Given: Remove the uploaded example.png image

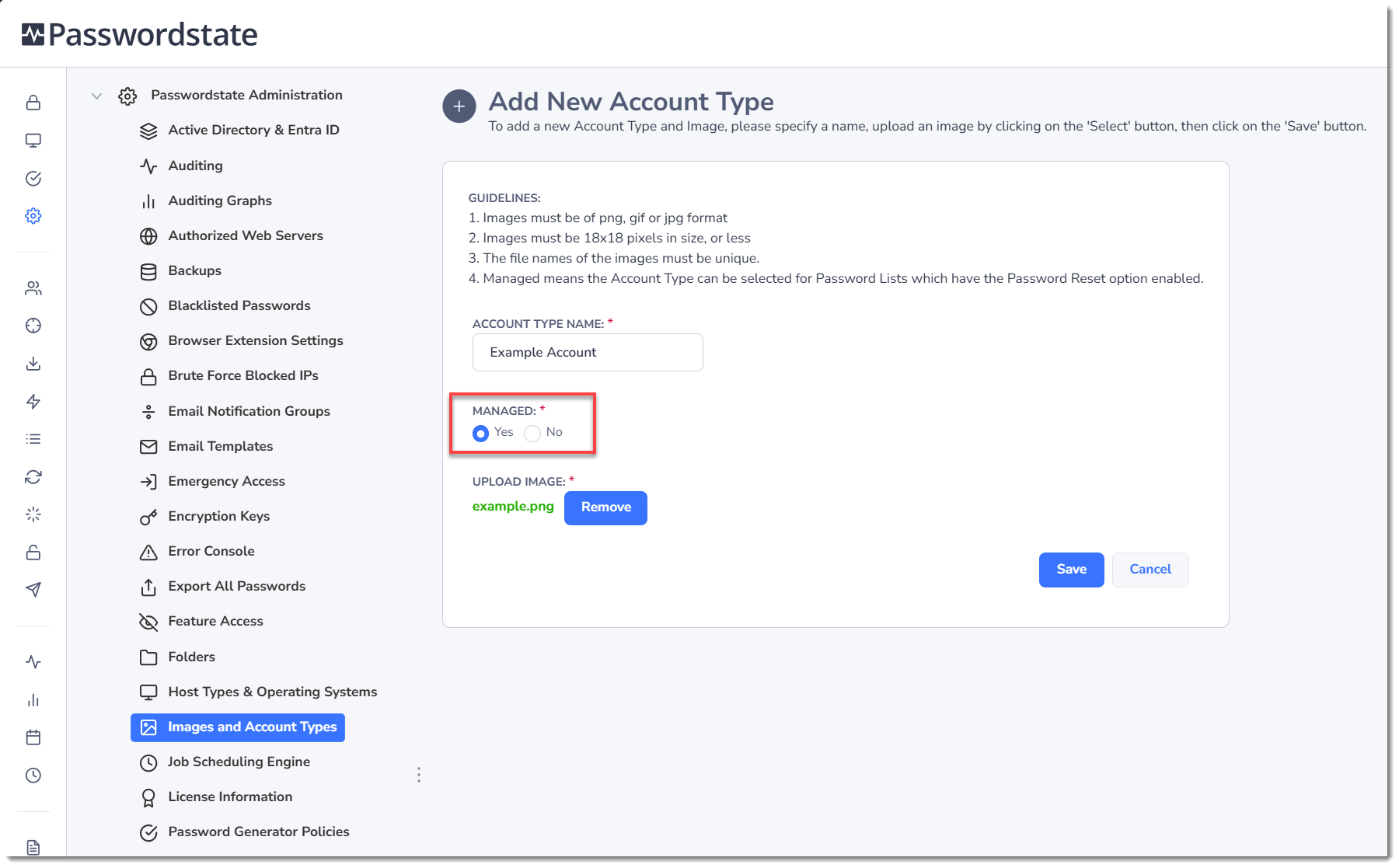Looking at the screenshot, I should point(605,508).
